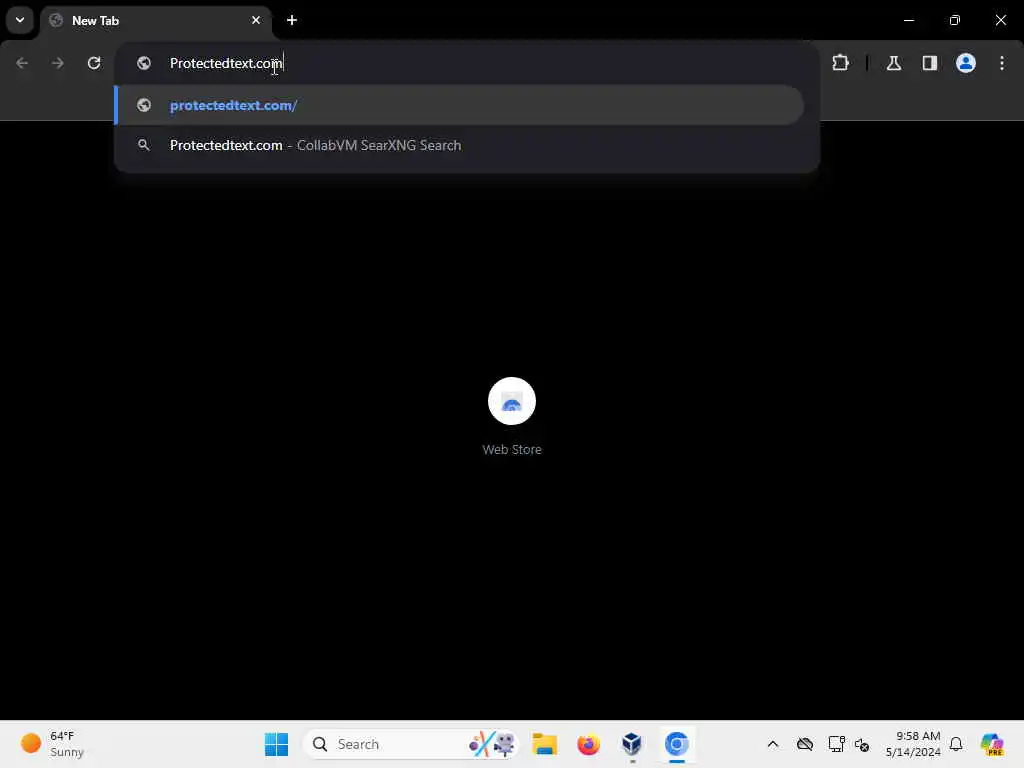Open VirtualBox from the taskbar

point(632,744)
